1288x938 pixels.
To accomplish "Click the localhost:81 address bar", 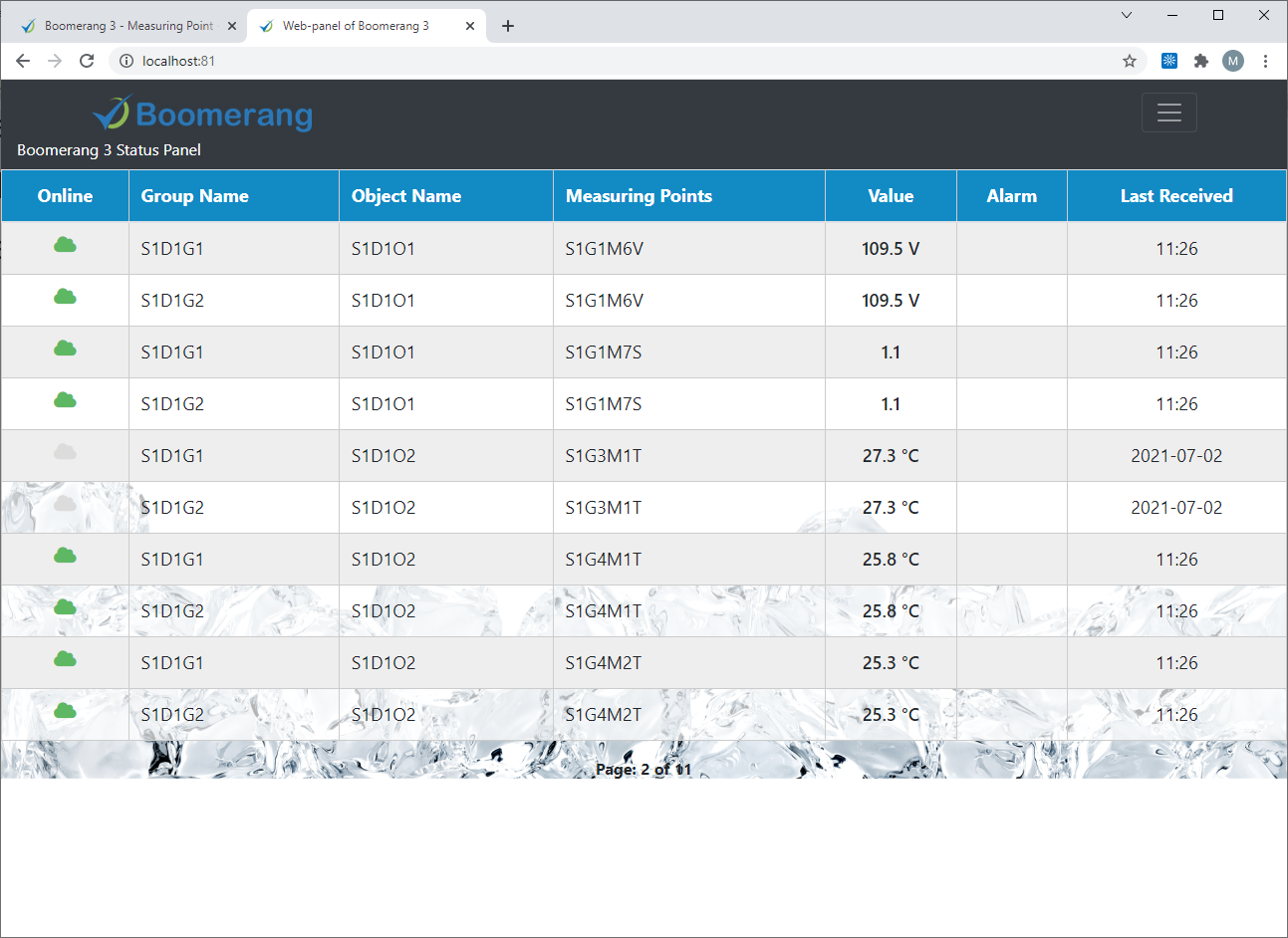I will [598, 61].
